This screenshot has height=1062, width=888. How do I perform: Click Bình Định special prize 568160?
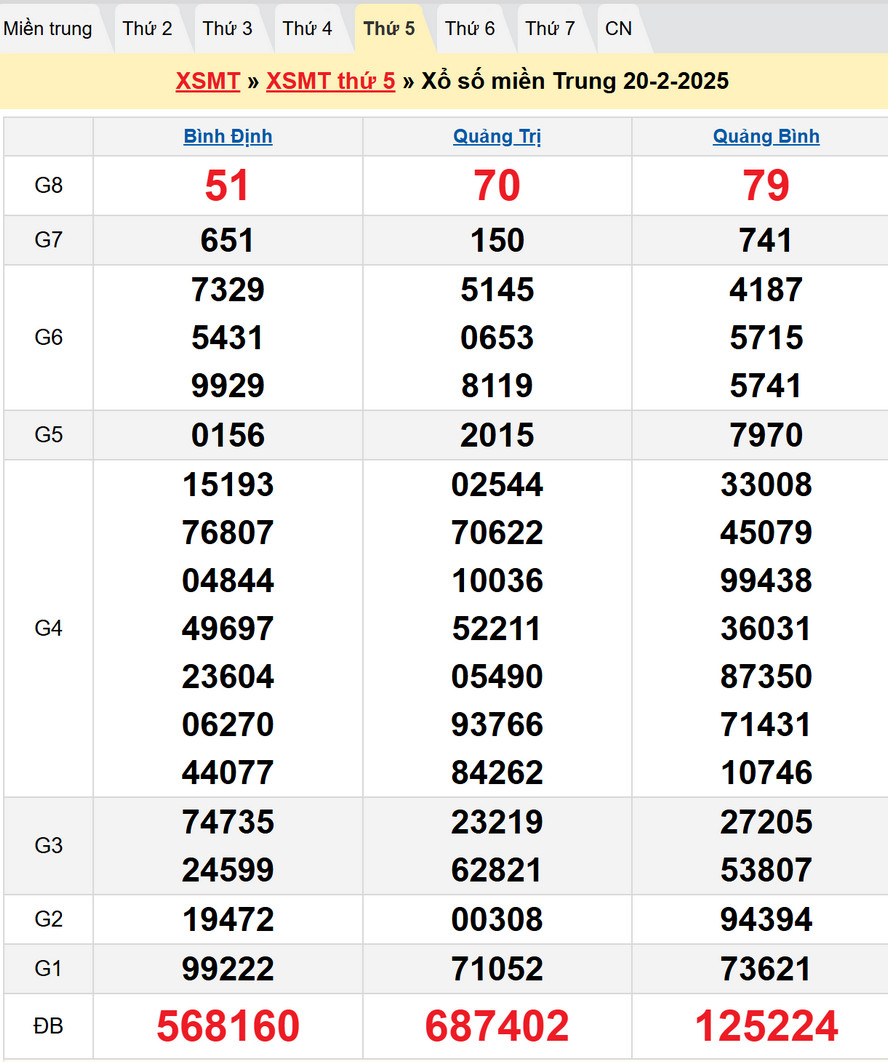tap(228, 1026)
